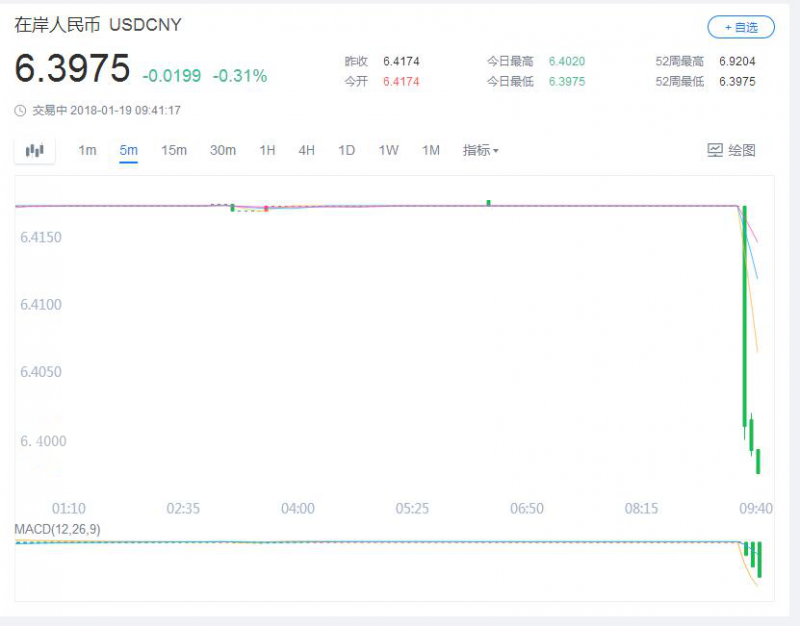Click the MACD(12,26,9) indicator label
The image size is (800, 626).
57,529
